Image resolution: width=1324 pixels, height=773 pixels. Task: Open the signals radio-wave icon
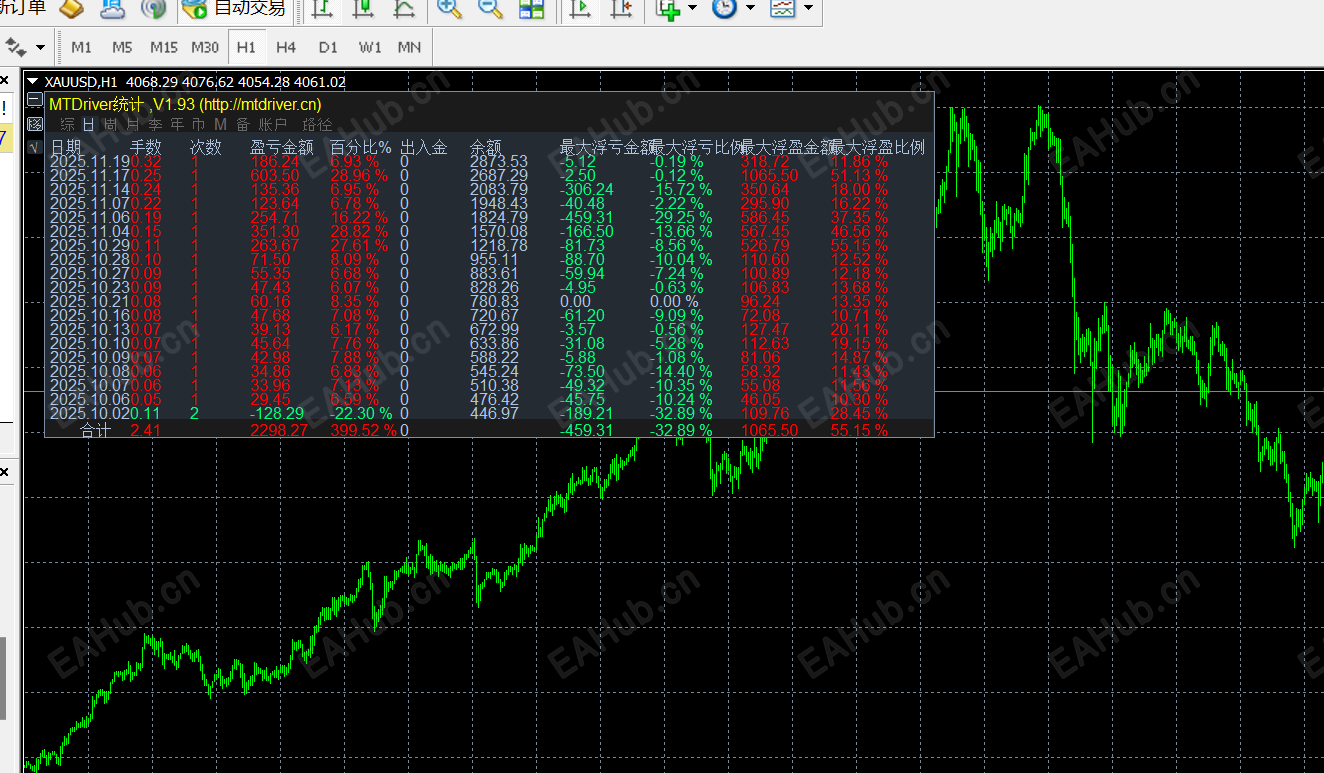pos(153,9)
